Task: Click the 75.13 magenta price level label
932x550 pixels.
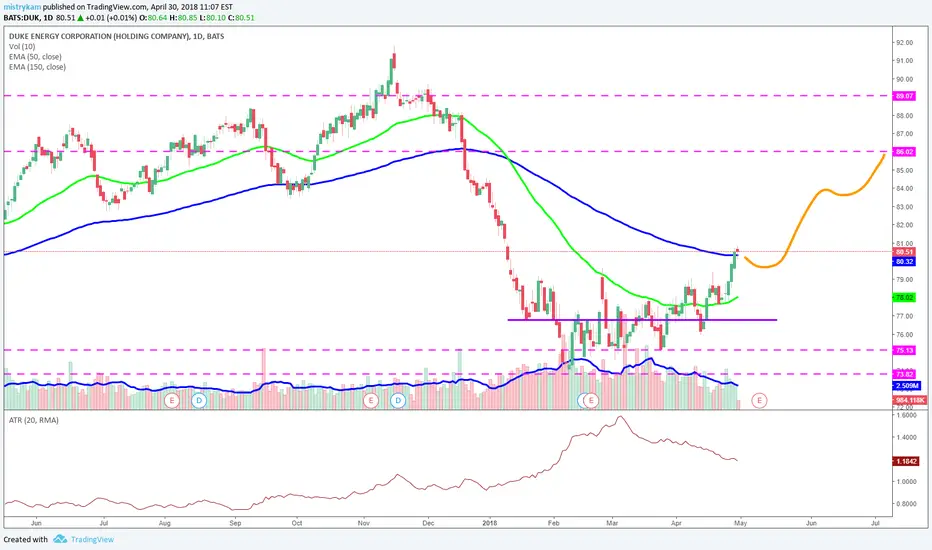Action: tap(905, 350)
